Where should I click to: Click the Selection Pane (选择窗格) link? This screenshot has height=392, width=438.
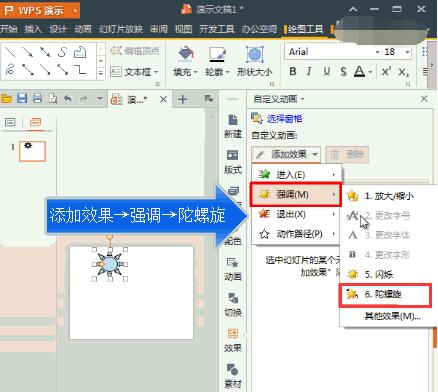(x=285, y=119)
